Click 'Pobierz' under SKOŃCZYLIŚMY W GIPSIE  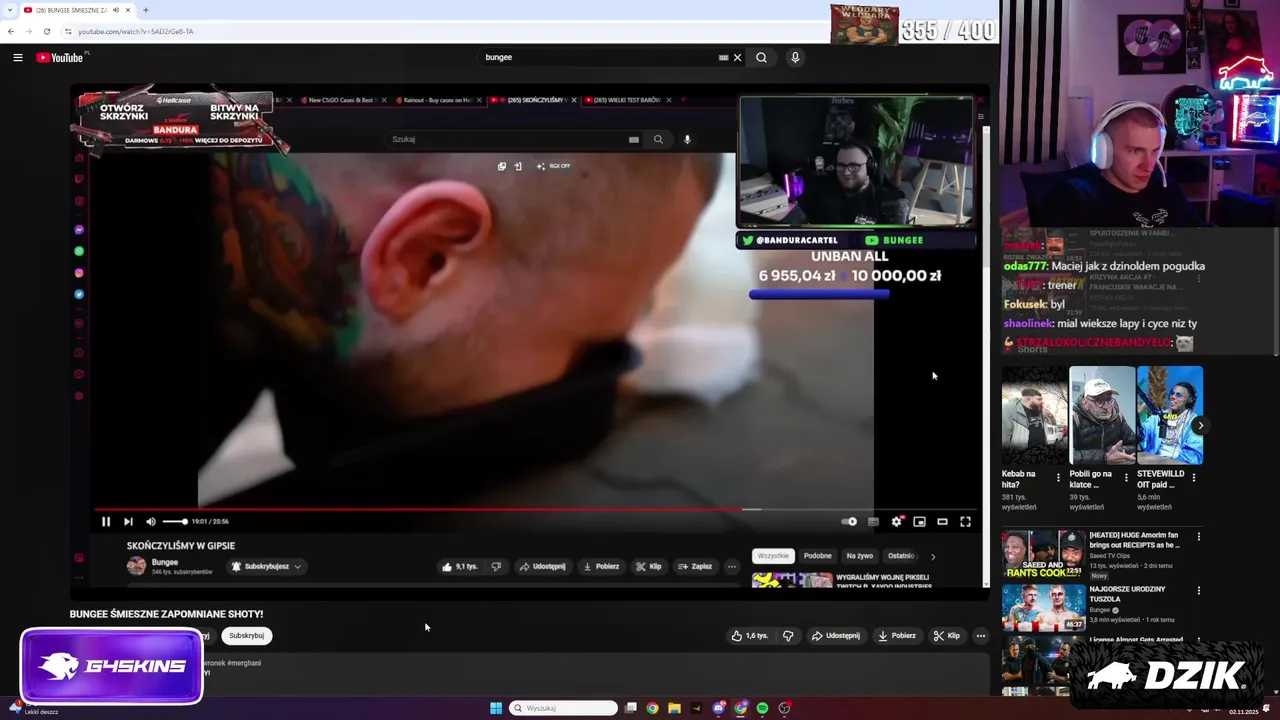point(601,566)
